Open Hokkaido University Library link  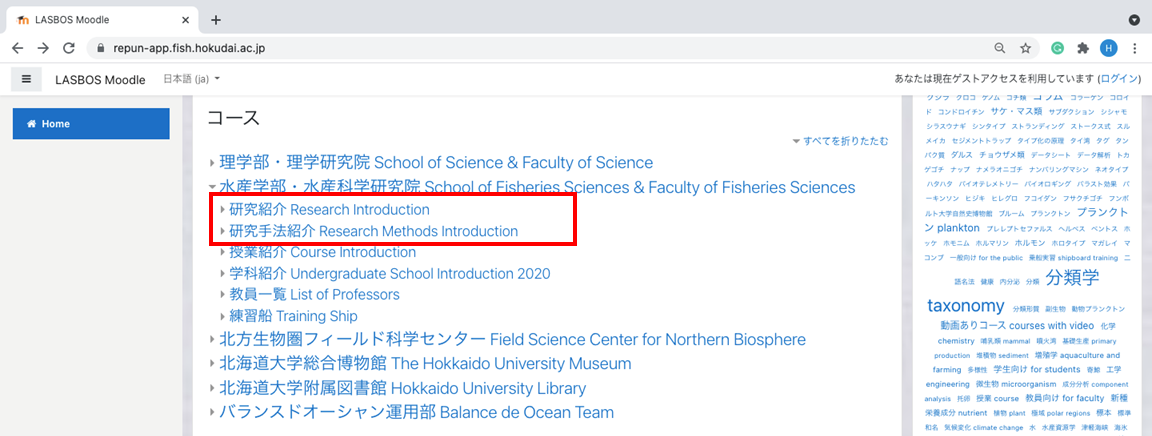pos(403,388)
